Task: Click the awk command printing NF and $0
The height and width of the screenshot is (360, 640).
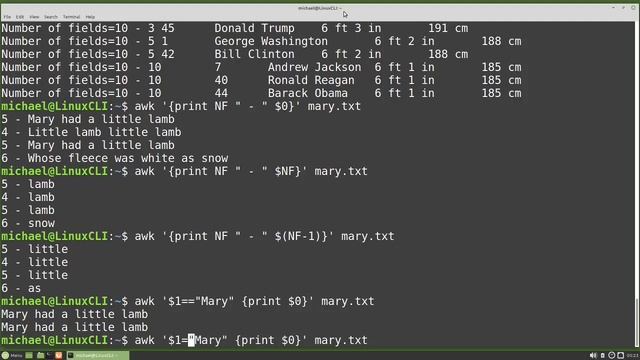Action: tap(248, 107)
